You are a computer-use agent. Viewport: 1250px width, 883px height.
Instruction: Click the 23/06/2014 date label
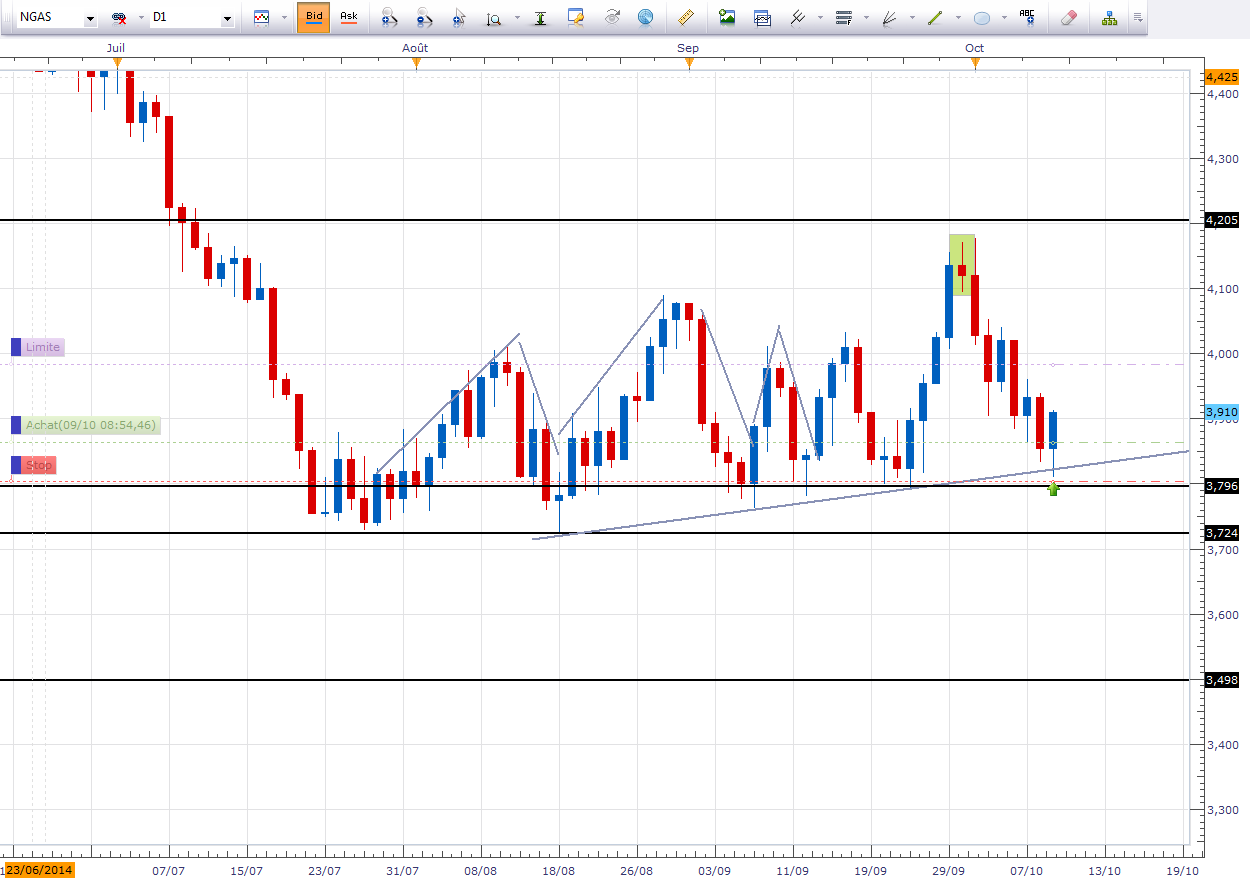click(x=40, y=871)
